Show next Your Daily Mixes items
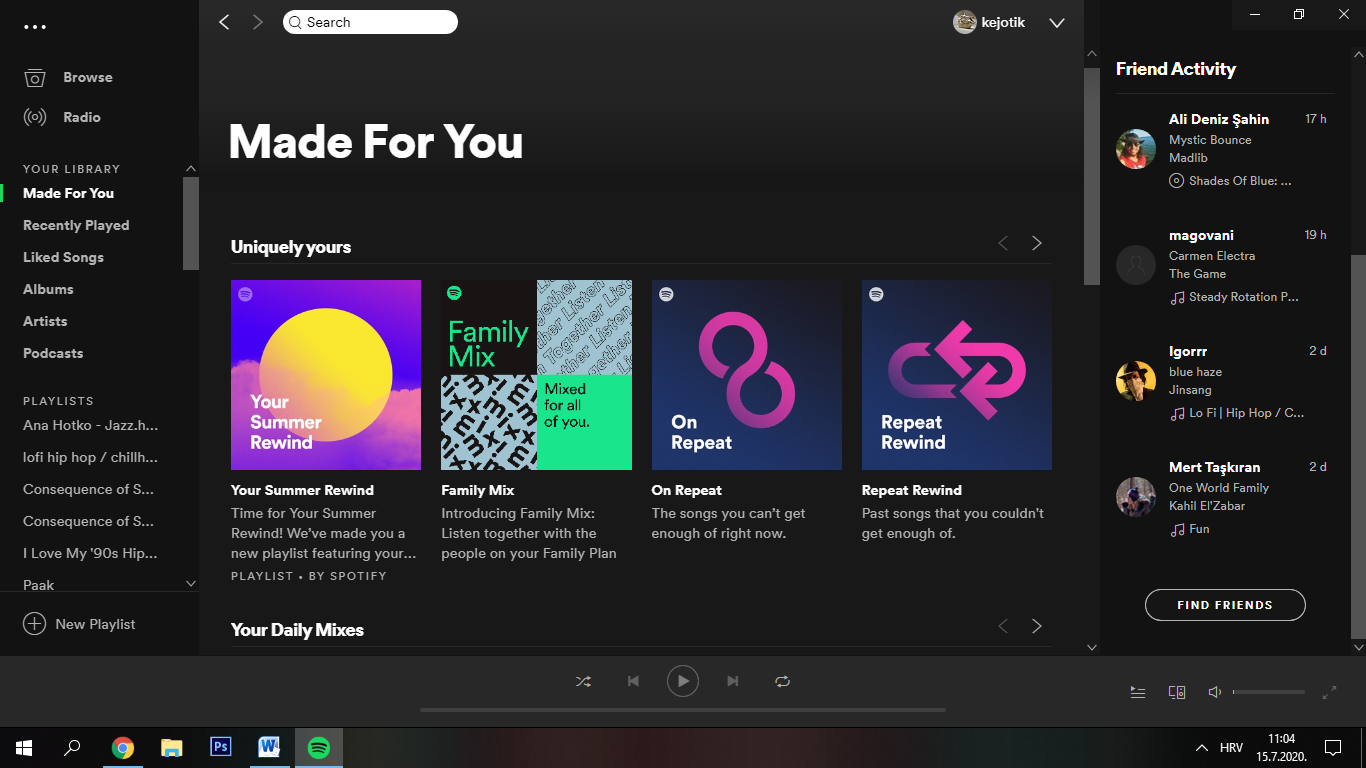This screenshot has height=768, width=1366. click(1037, 626)
